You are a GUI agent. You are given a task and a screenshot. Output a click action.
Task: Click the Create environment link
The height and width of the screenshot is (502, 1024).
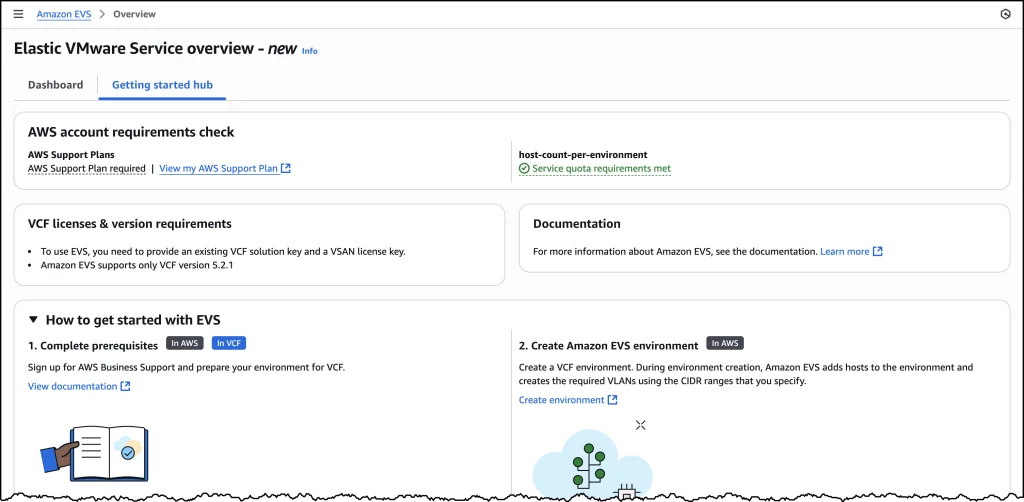[x=562, y=400]
